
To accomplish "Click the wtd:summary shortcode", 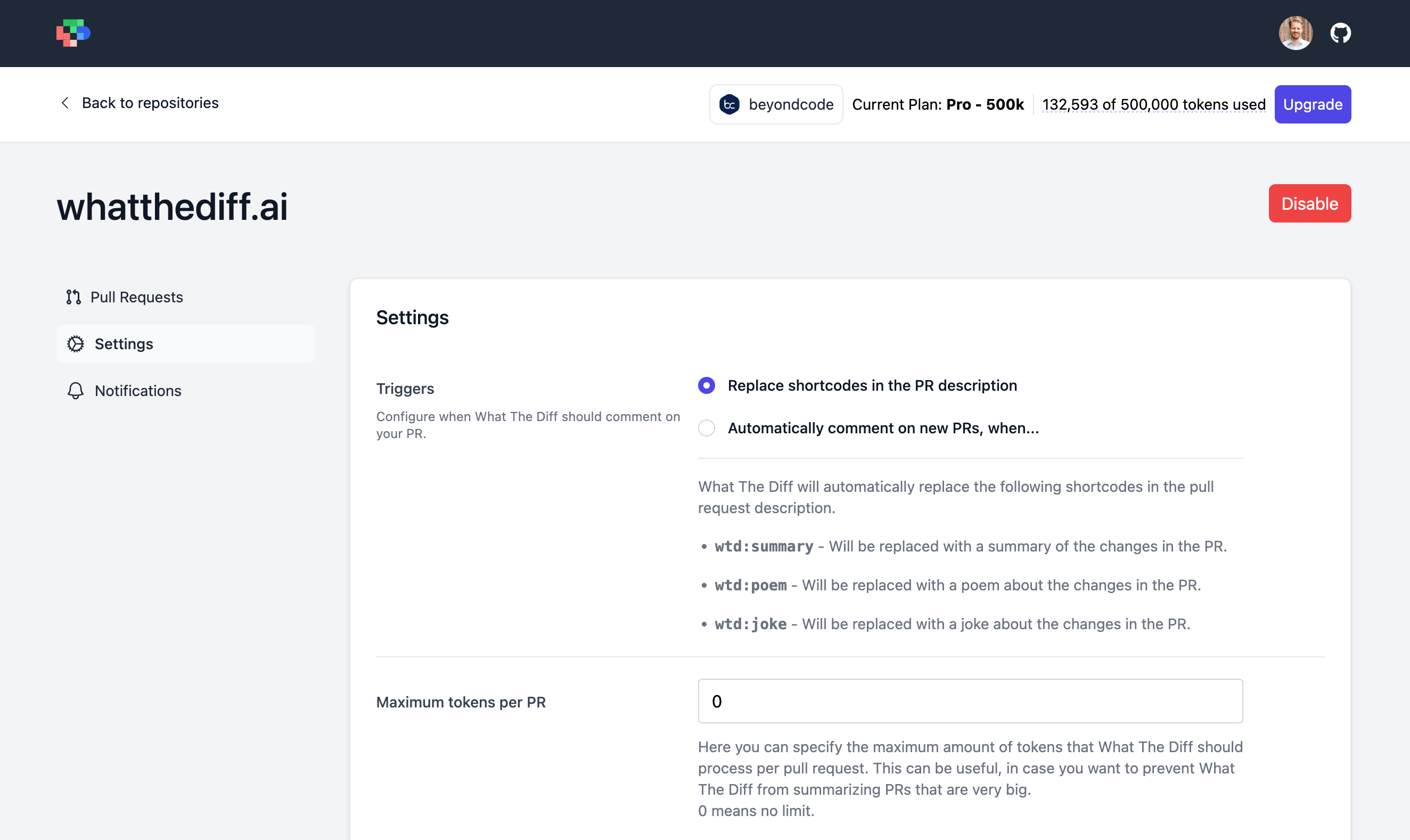I will click(764, 546).
